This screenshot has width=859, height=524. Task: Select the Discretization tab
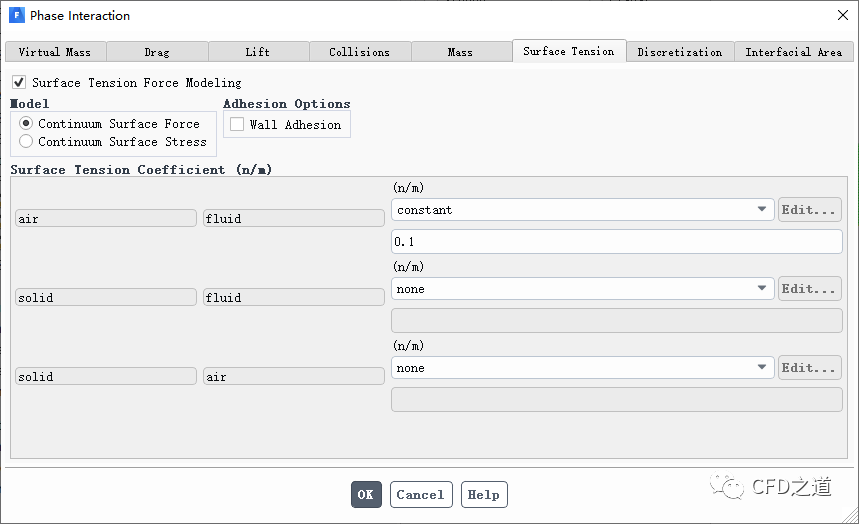coord(679,52)
